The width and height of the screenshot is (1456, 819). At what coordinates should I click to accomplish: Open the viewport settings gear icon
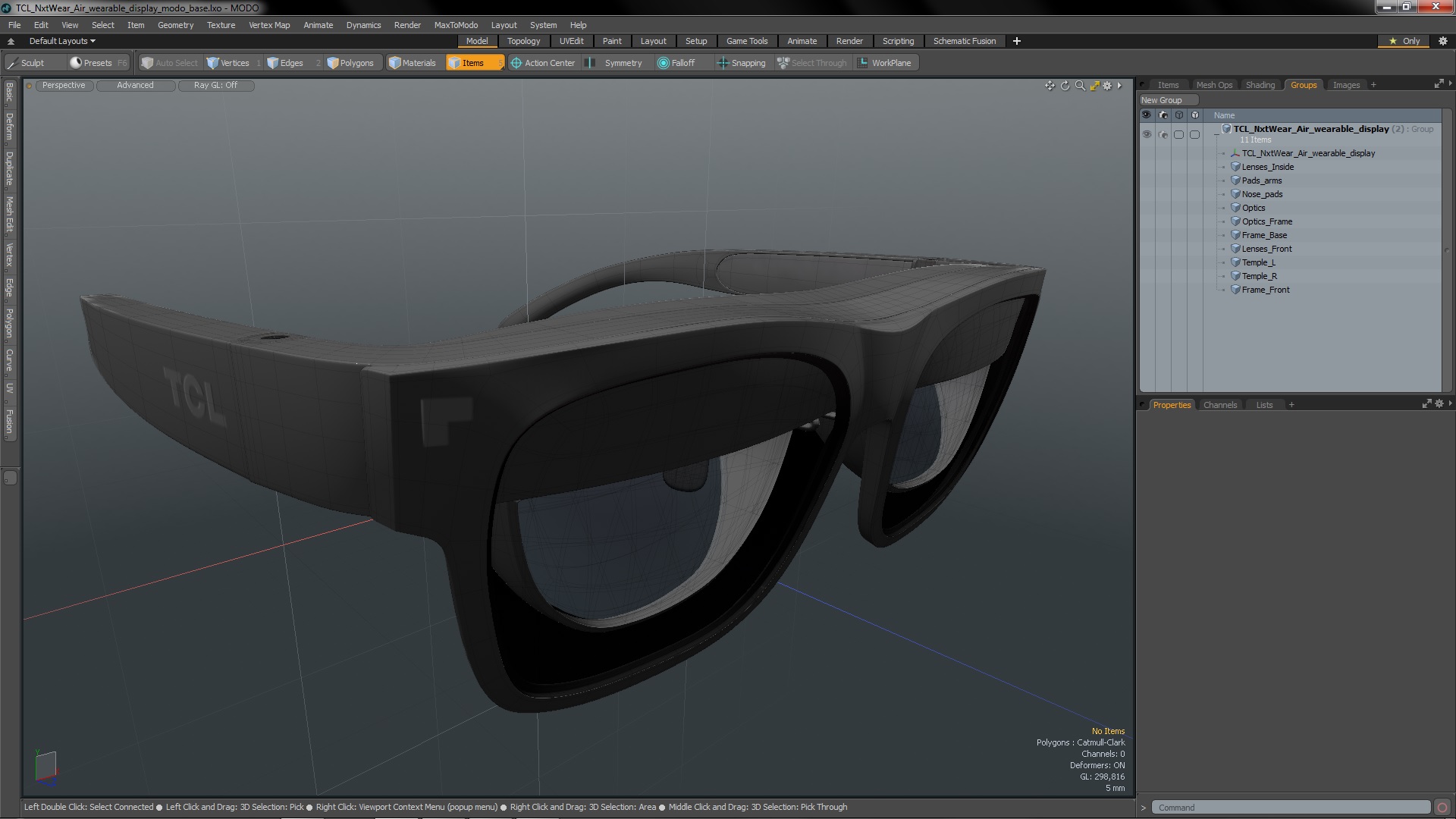point(1107,86)
